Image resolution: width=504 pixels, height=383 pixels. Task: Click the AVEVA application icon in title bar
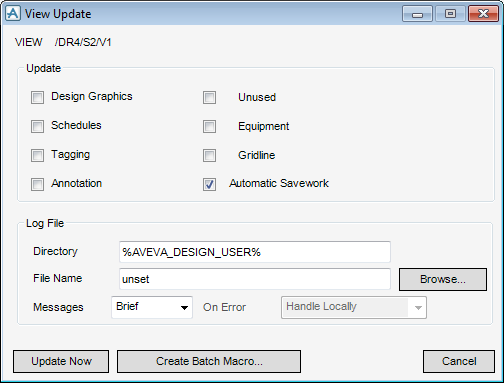[13, 14]
